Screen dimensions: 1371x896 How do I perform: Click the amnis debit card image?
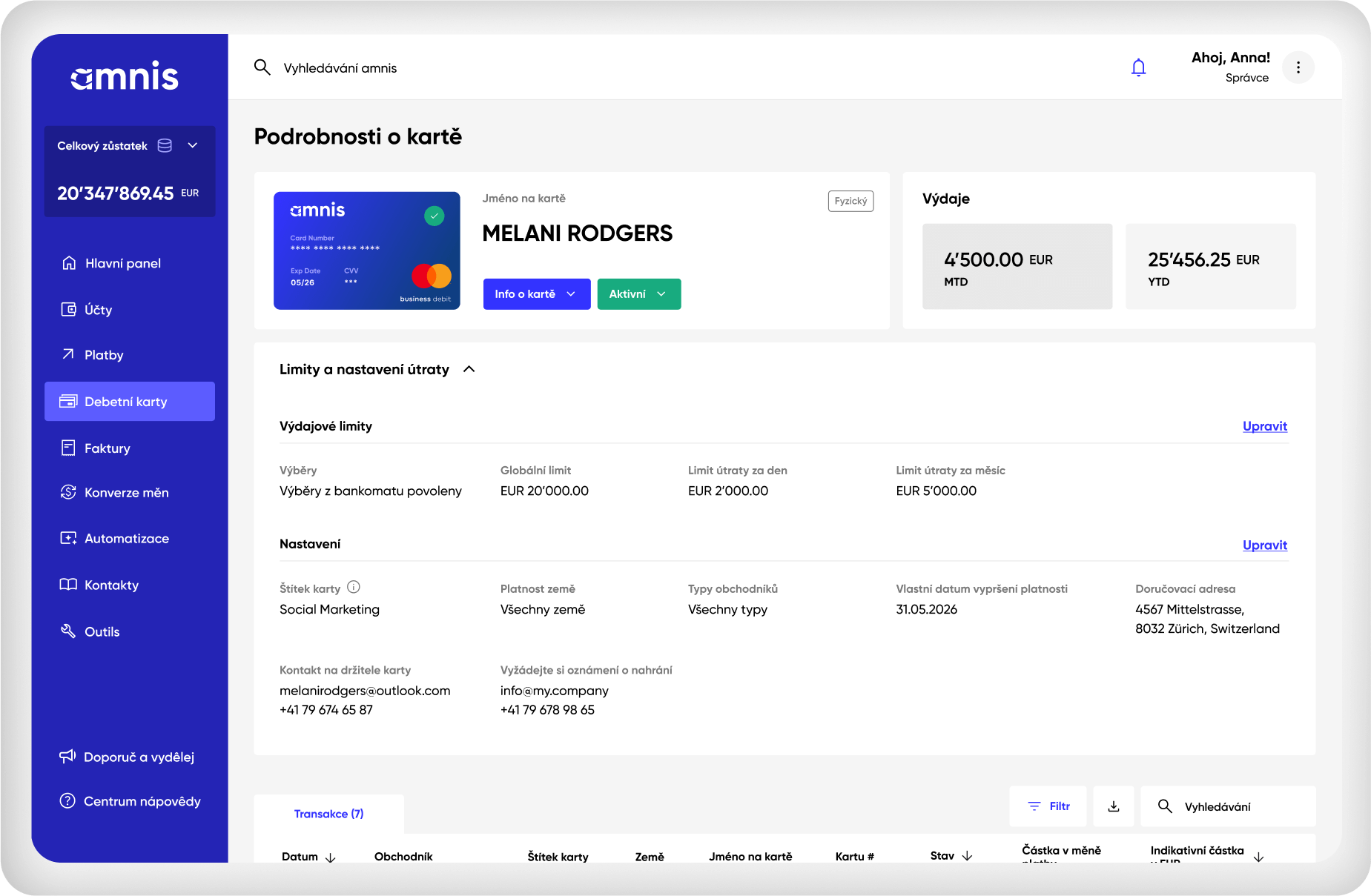click(366, 250)
